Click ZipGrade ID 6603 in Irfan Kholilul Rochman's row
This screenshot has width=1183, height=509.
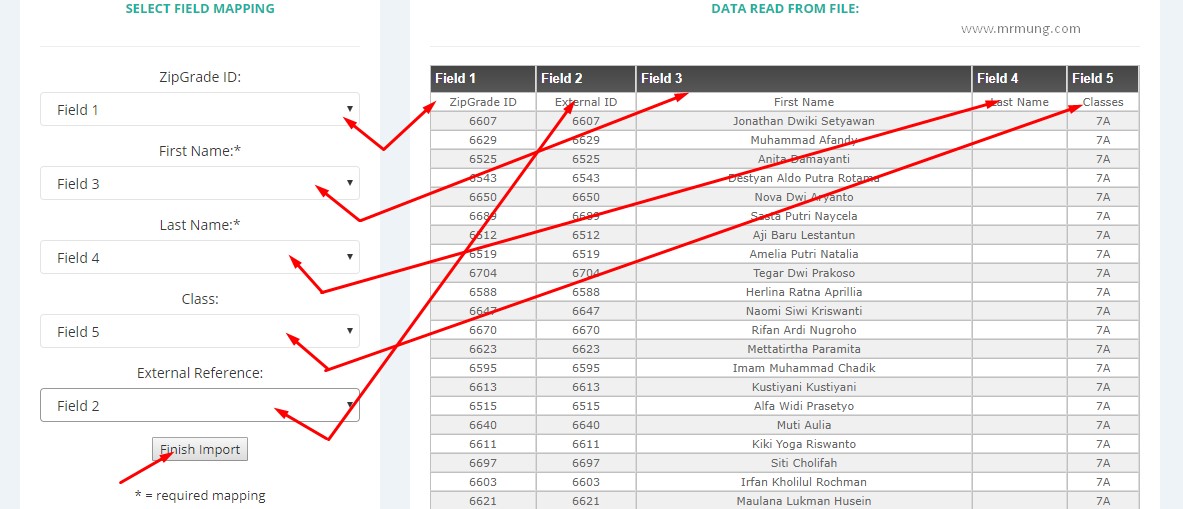coord(483,482)
